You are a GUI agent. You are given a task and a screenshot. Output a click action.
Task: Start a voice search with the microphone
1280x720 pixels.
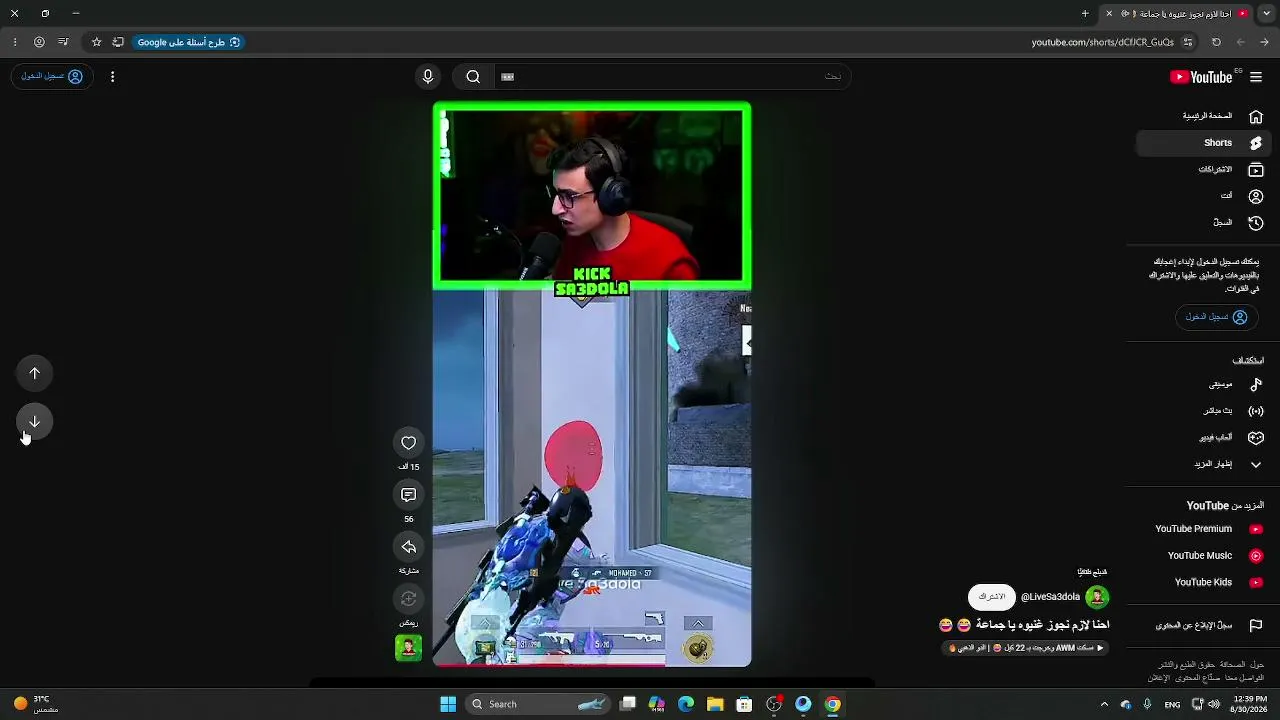tap(428, 77)
